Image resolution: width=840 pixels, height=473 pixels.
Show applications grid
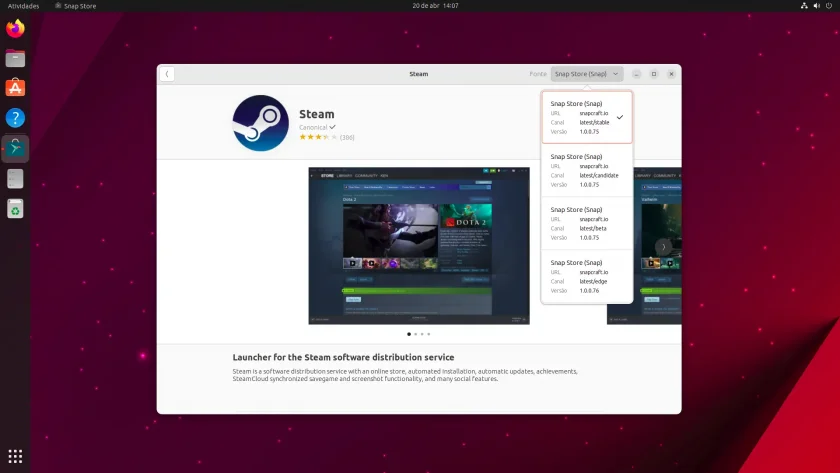click(x=15, y=456)
